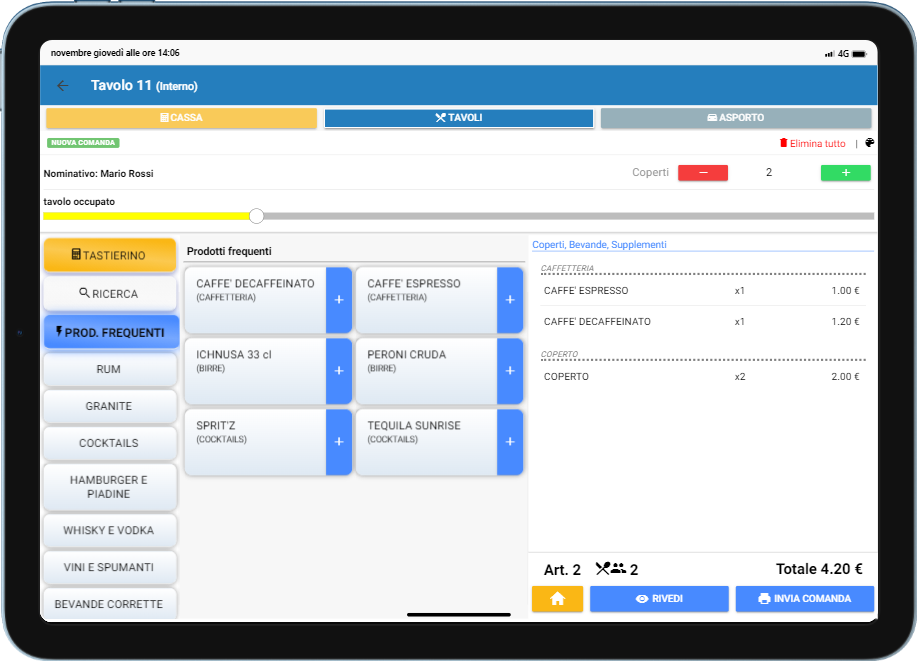This screenshot has height=661, width=917.
Task: Increase Coperti with the green plus button
Action: [845, 173]
